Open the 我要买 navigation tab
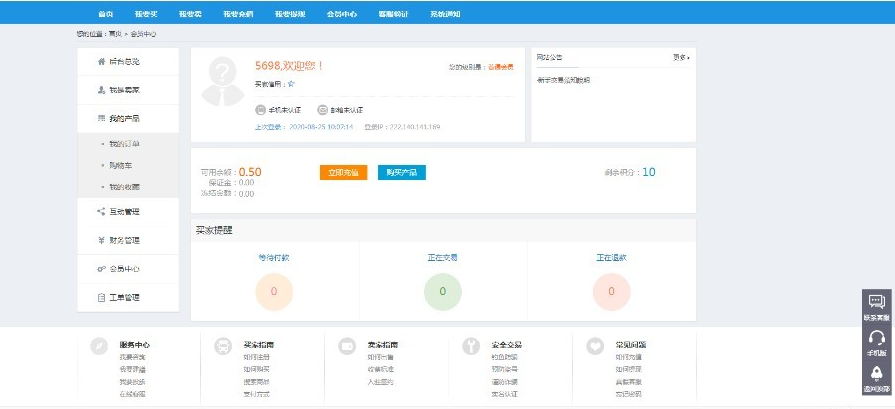 click(x=146, y=14)
